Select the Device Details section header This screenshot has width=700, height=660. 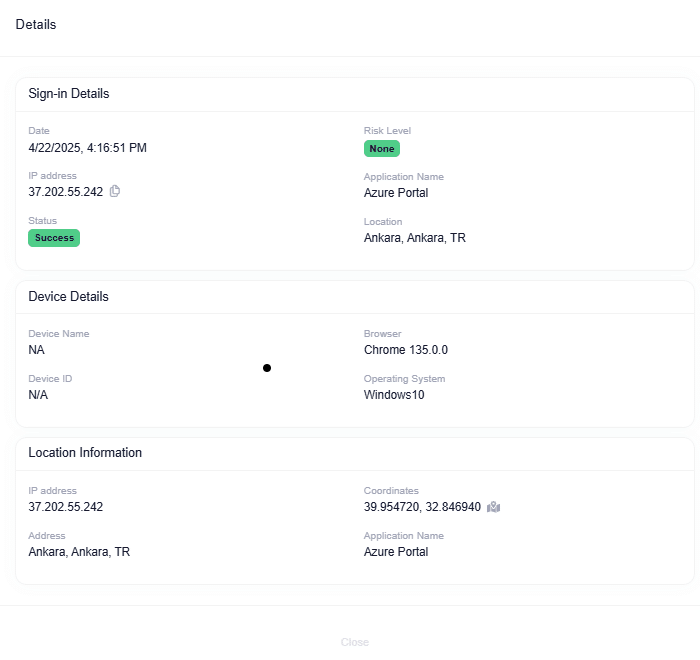[69, 297]
